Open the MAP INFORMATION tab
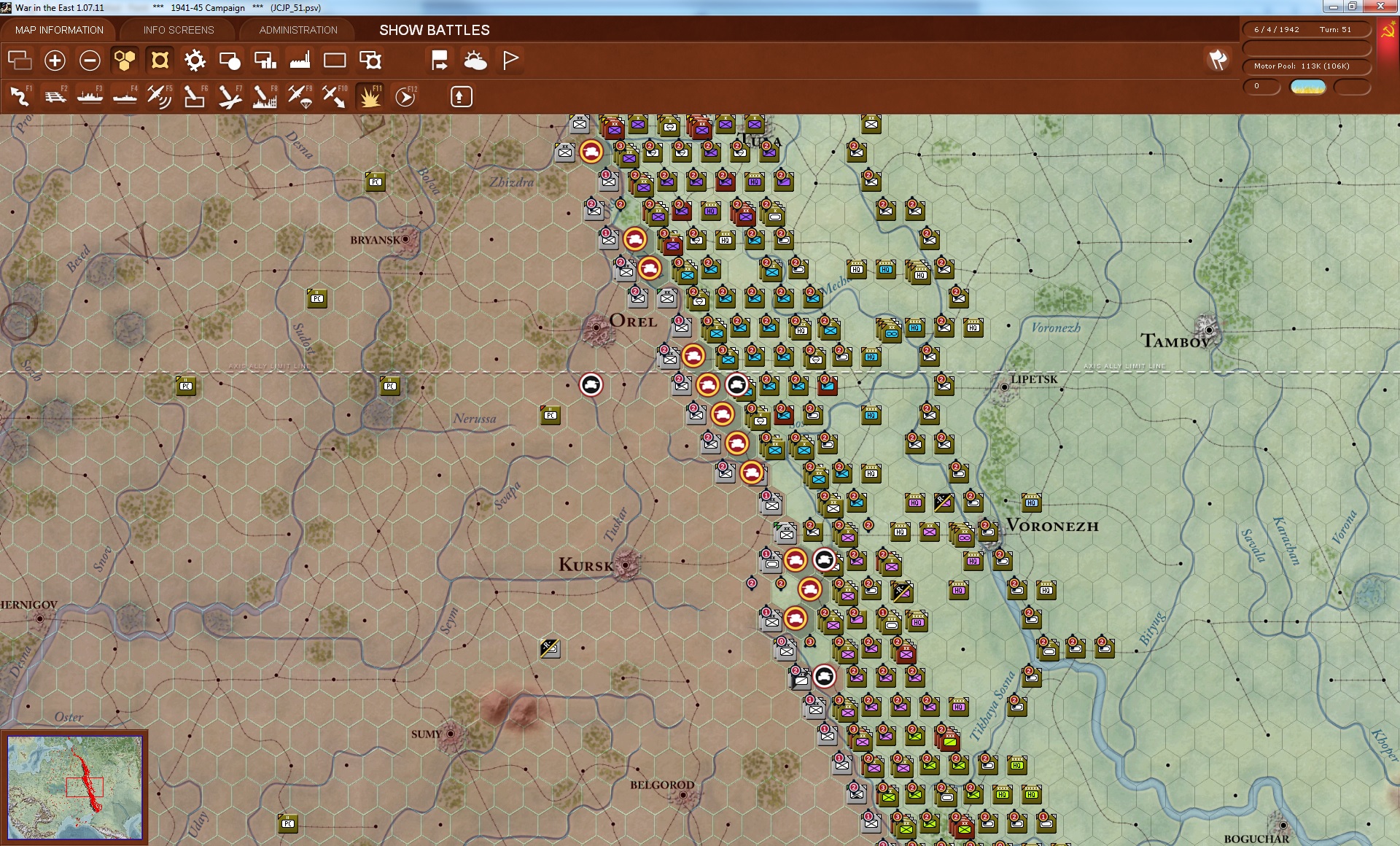This screenshot has width=1400, height=846. (x=59, y=30)
